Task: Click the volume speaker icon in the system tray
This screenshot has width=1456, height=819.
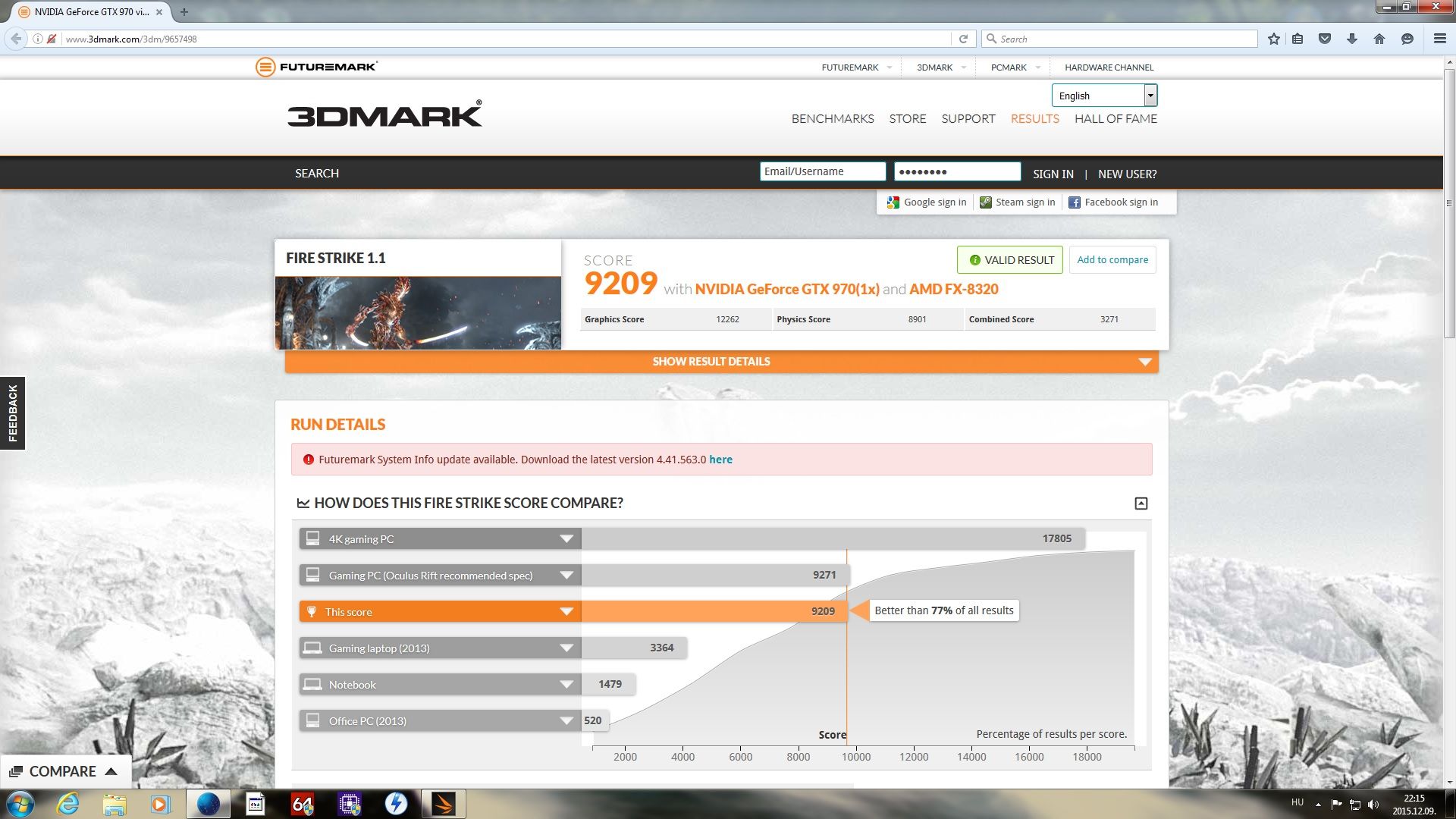Action: pos(1373,804)
